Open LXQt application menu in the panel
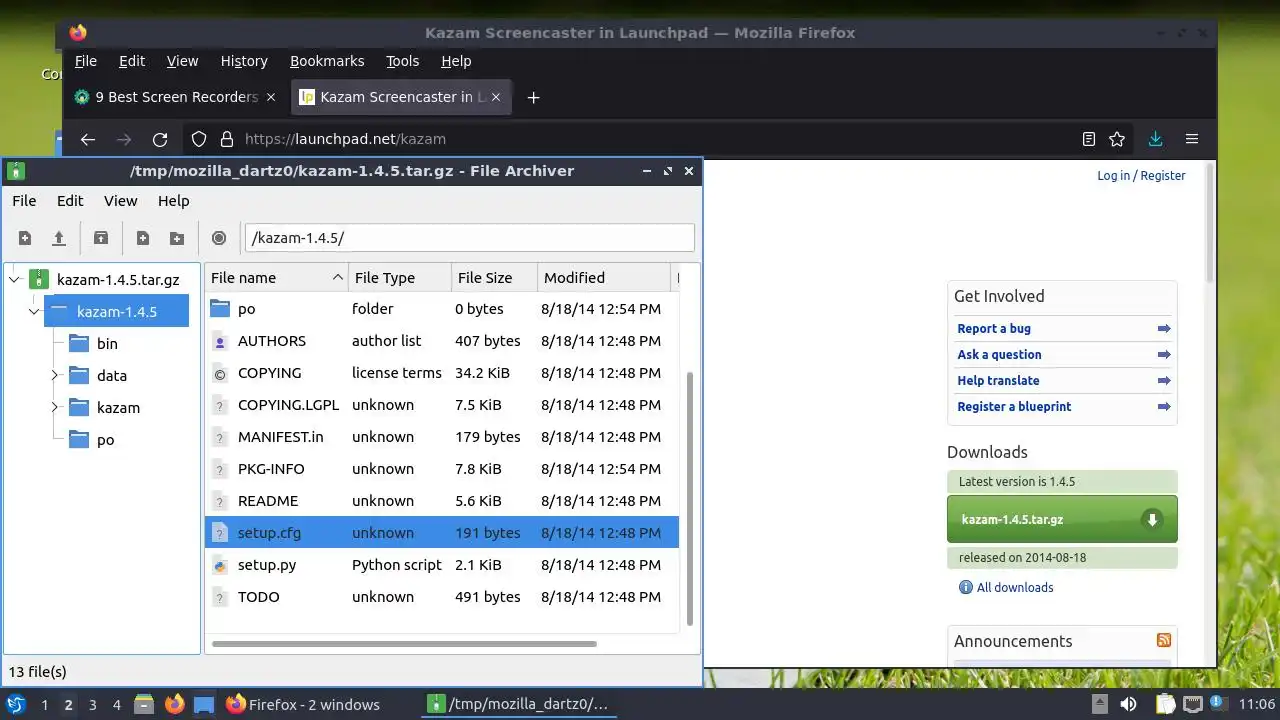This screenshot has width=1280, height=720. [16, 704]
